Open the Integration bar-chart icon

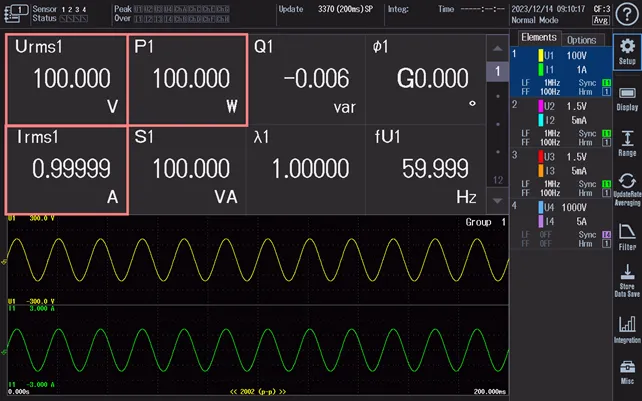[627, 330]
